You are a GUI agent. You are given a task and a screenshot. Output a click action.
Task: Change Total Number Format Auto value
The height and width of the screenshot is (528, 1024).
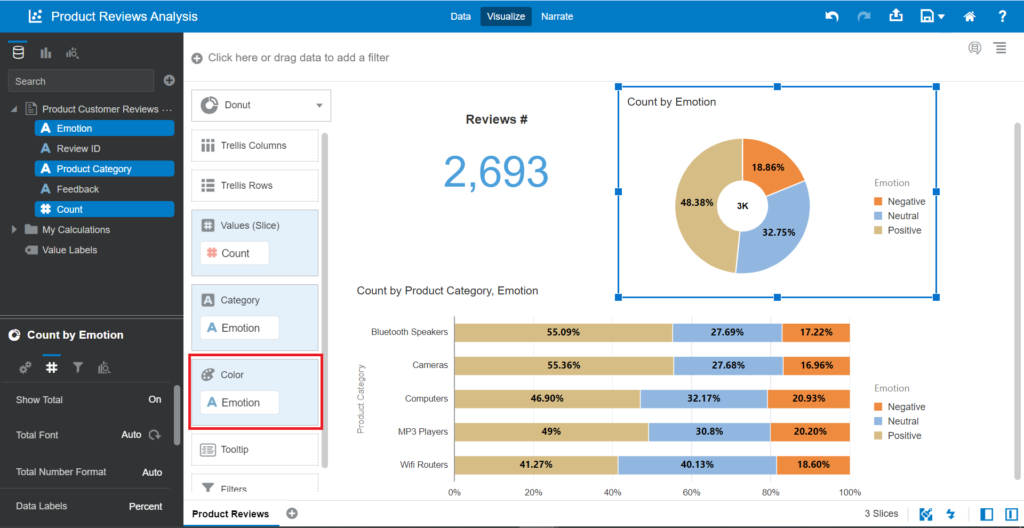(152, 472)
